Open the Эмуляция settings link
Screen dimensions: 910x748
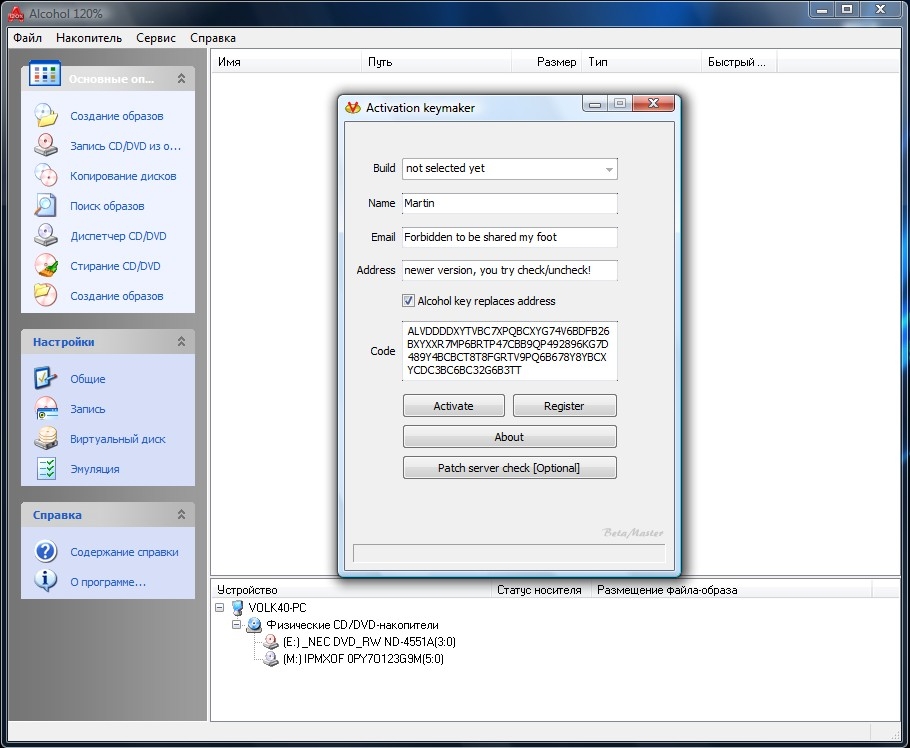(x=95, y=469)
